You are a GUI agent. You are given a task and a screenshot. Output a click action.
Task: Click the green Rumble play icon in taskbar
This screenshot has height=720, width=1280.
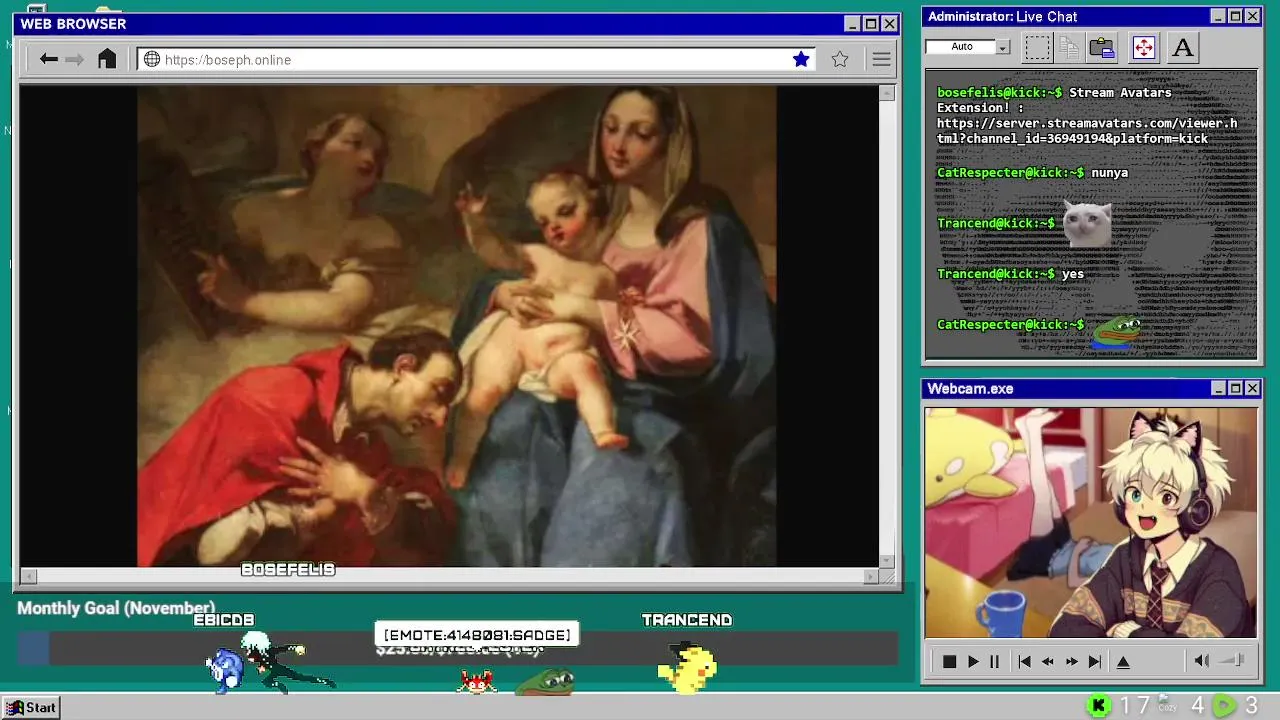click(x=1224, y=706)
